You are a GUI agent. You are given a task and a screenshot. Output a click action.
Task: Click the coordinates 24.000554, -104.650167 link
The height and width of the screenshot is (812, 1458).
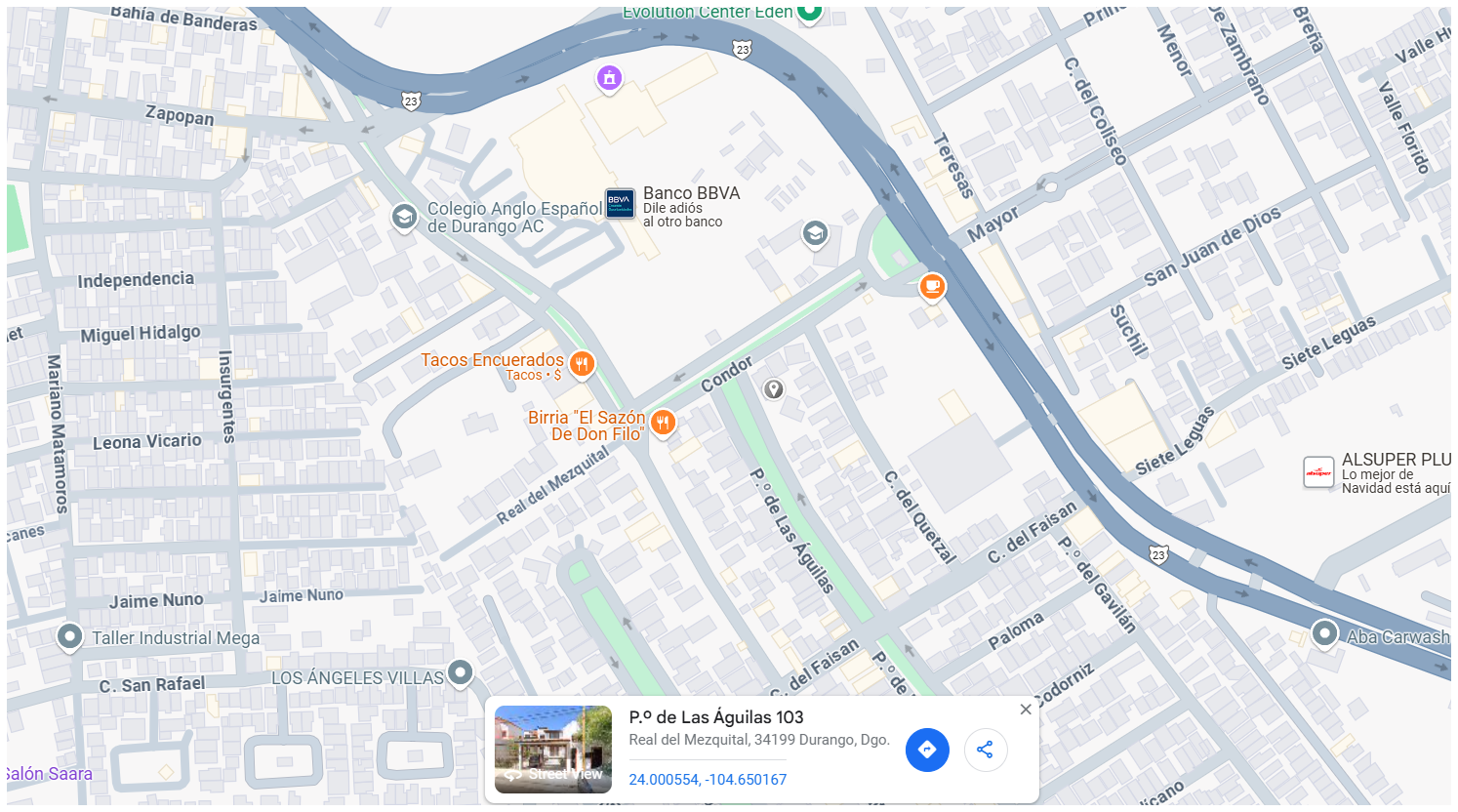(x=708, y=779)
